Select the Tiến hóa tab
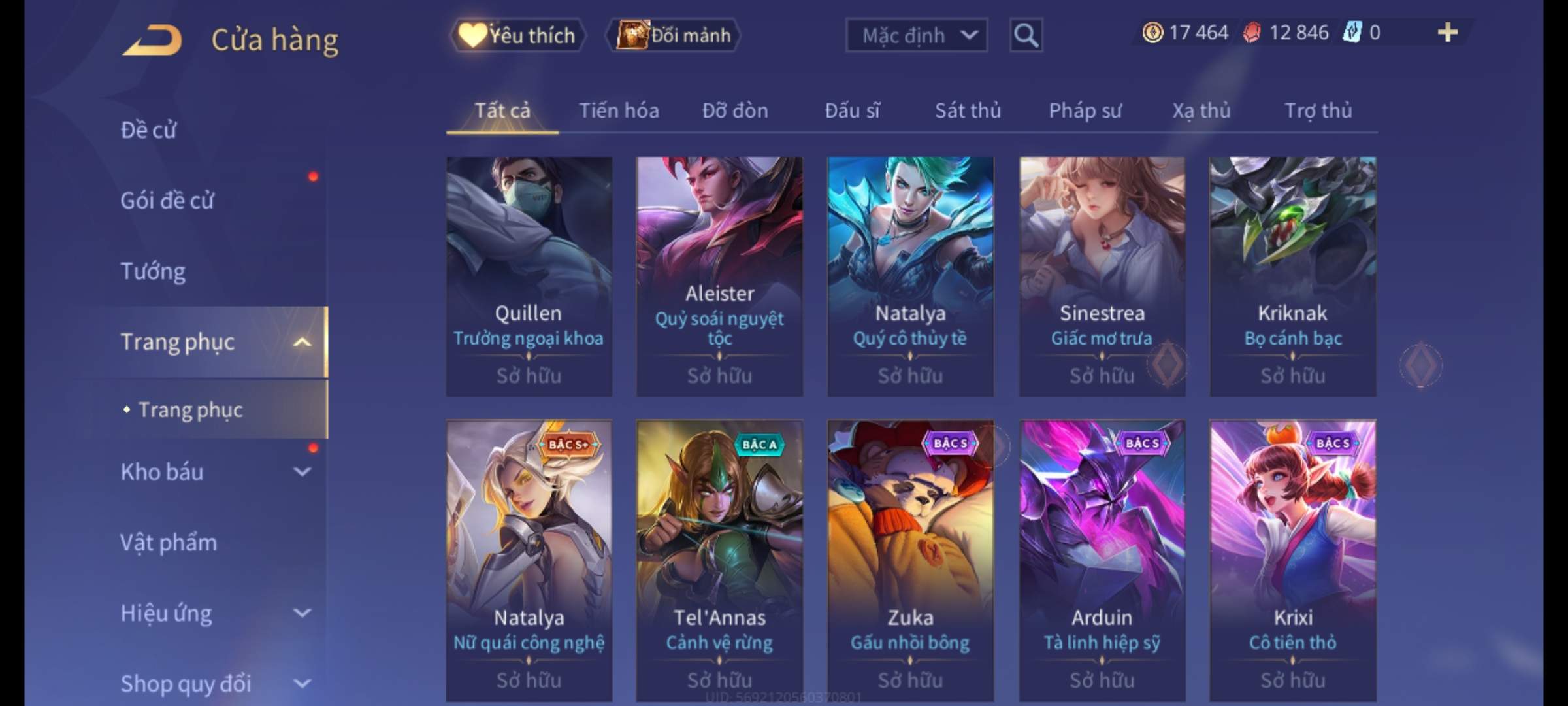The height and width of the screenshot is (706, 1568). 619,110
